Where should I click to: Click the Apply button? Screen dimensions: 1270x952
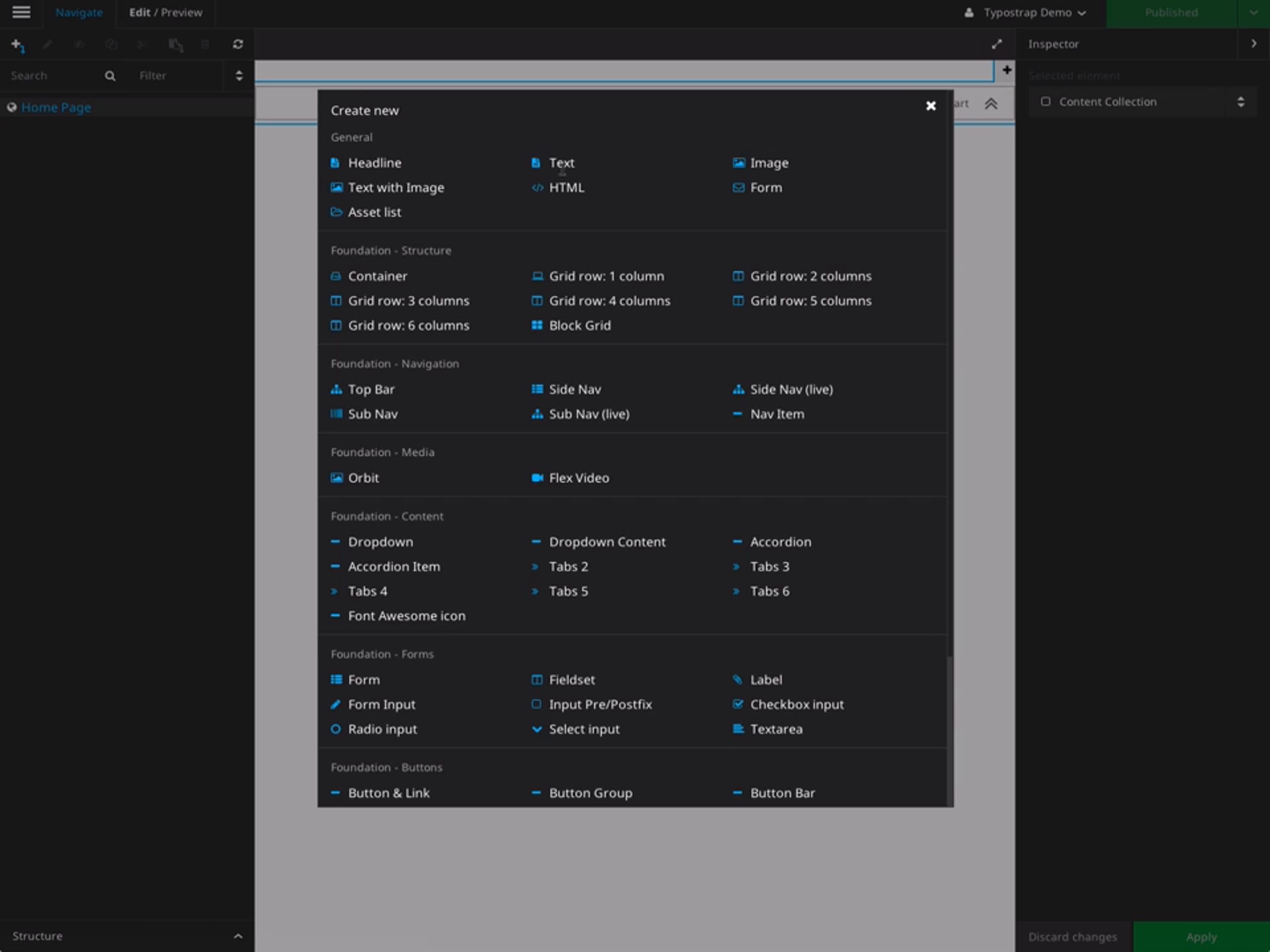pos(1201,937)
